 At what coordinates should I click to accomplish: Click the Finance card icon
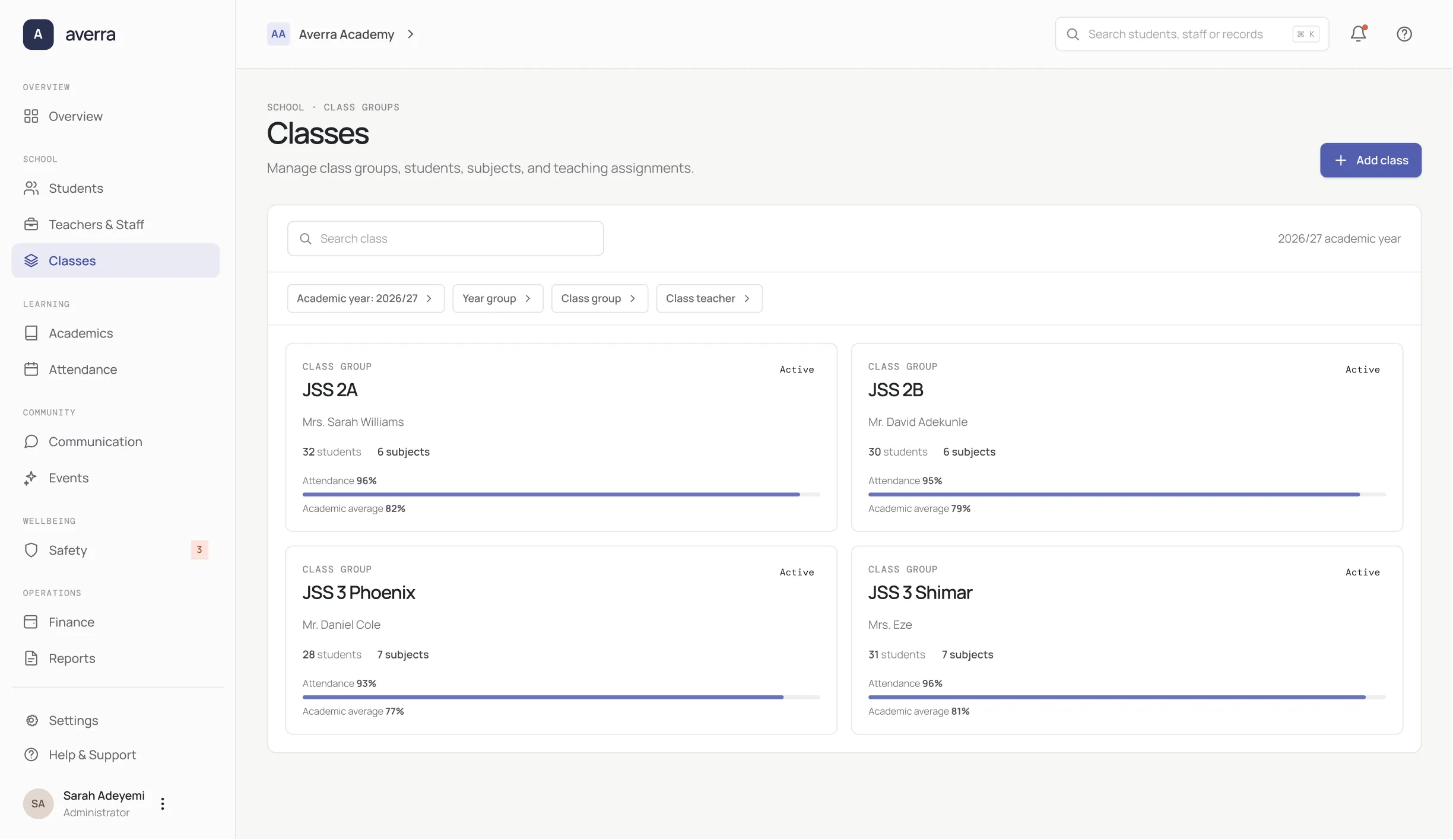click(31, 622)
